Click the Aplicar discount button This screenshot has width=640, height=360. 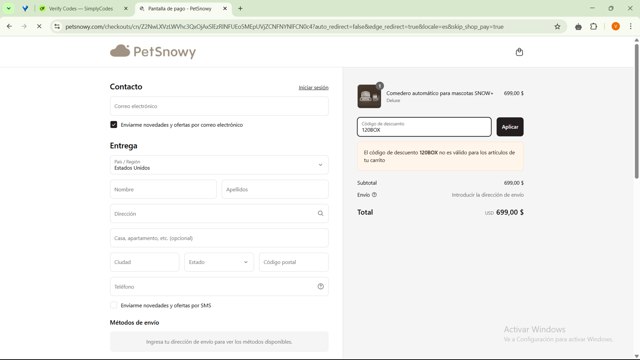[x=510, y=127]
